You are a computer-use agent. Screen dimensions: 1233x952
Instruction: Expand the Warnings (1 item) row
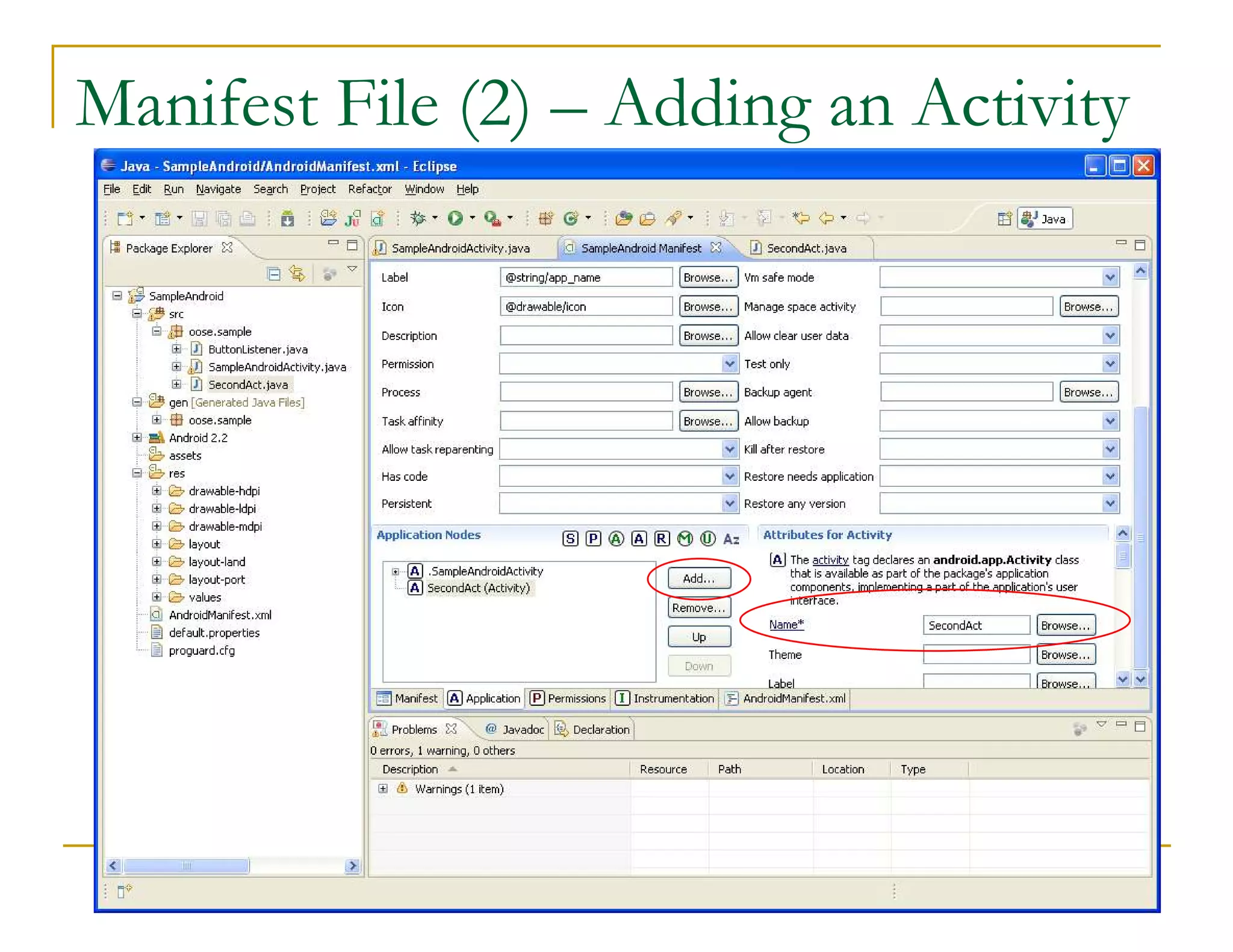pos(383,788)
